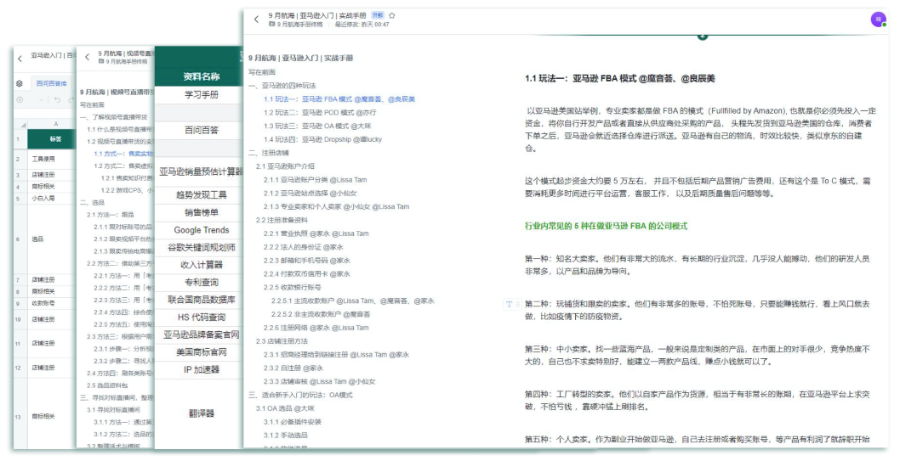Click the external tag beside 实战手册 title

point(378,16)
